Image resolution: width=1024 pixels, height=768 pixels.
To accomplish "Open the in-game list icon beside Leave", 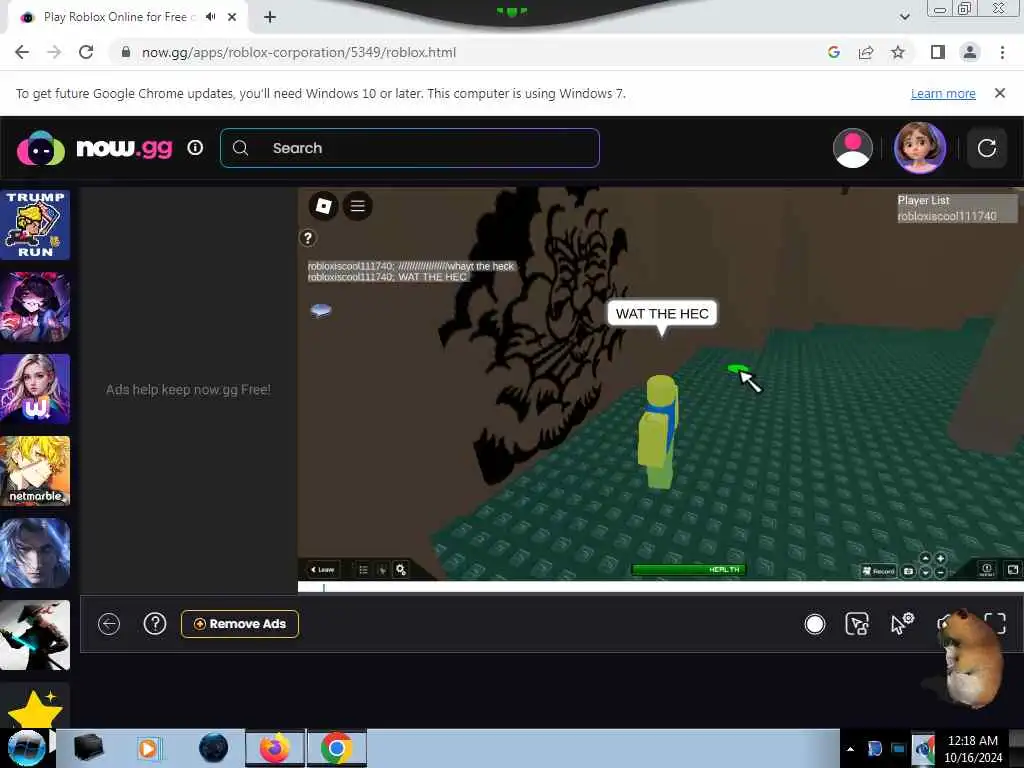I will coord(364,570).
